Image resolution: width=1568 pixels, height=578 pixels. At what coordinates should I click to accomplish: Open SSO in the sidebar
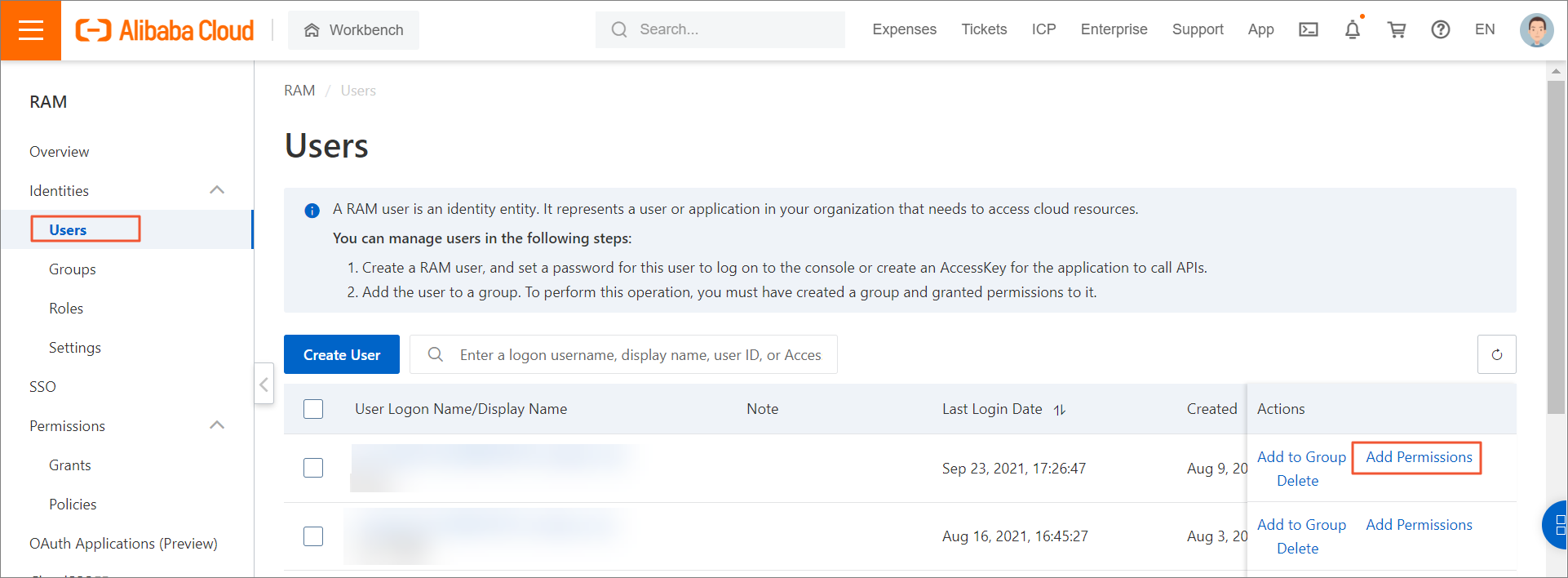(x=42, y=387)
